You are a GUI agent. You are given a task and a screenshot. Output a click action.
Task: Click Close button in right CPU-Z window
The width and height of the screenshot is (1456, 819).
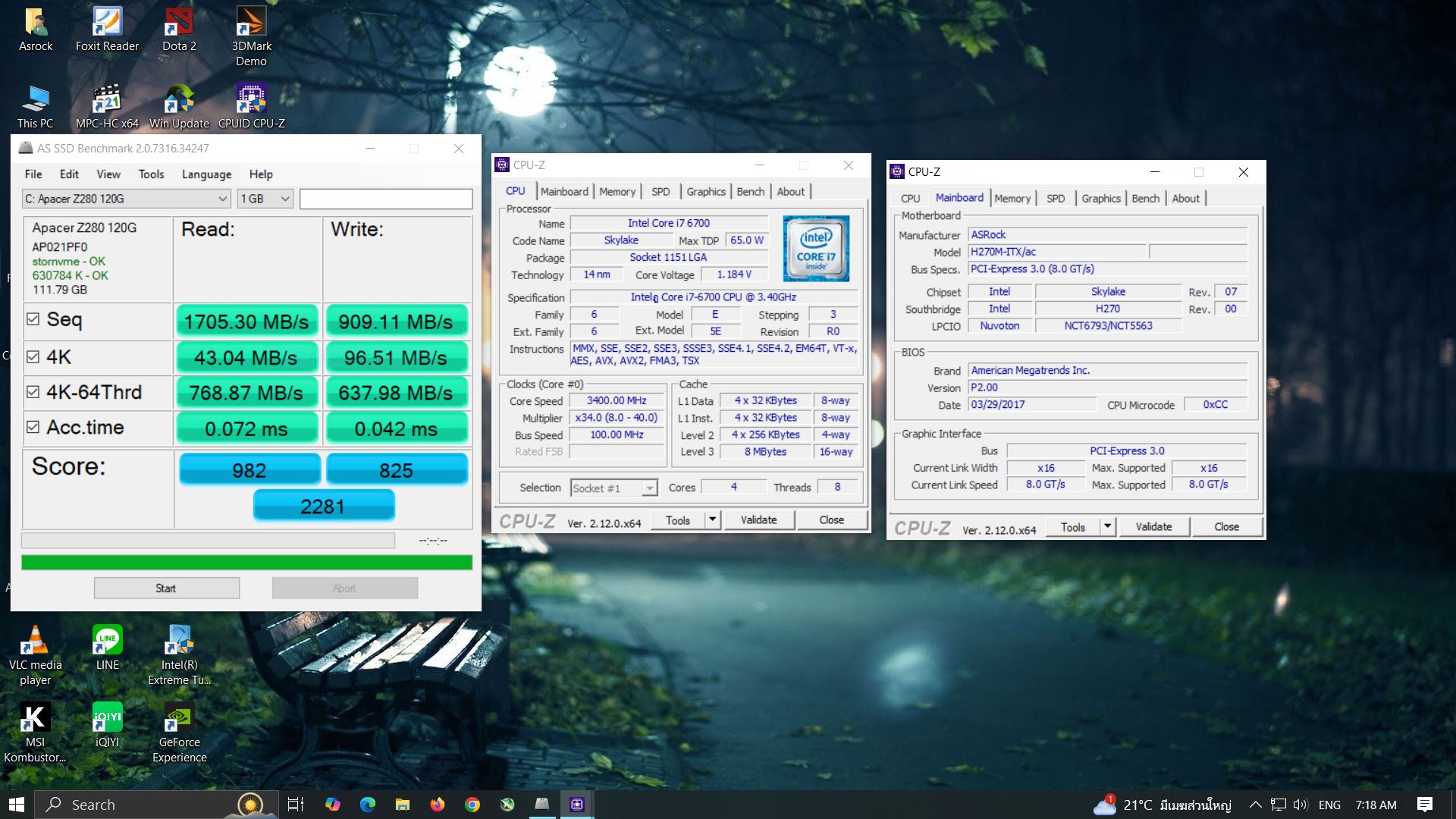1226,526
